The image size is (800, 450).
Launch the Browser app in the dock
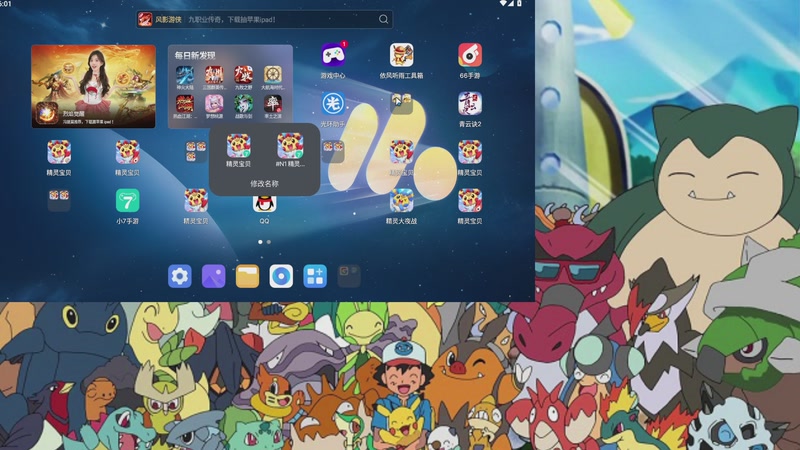coord(281,276)
